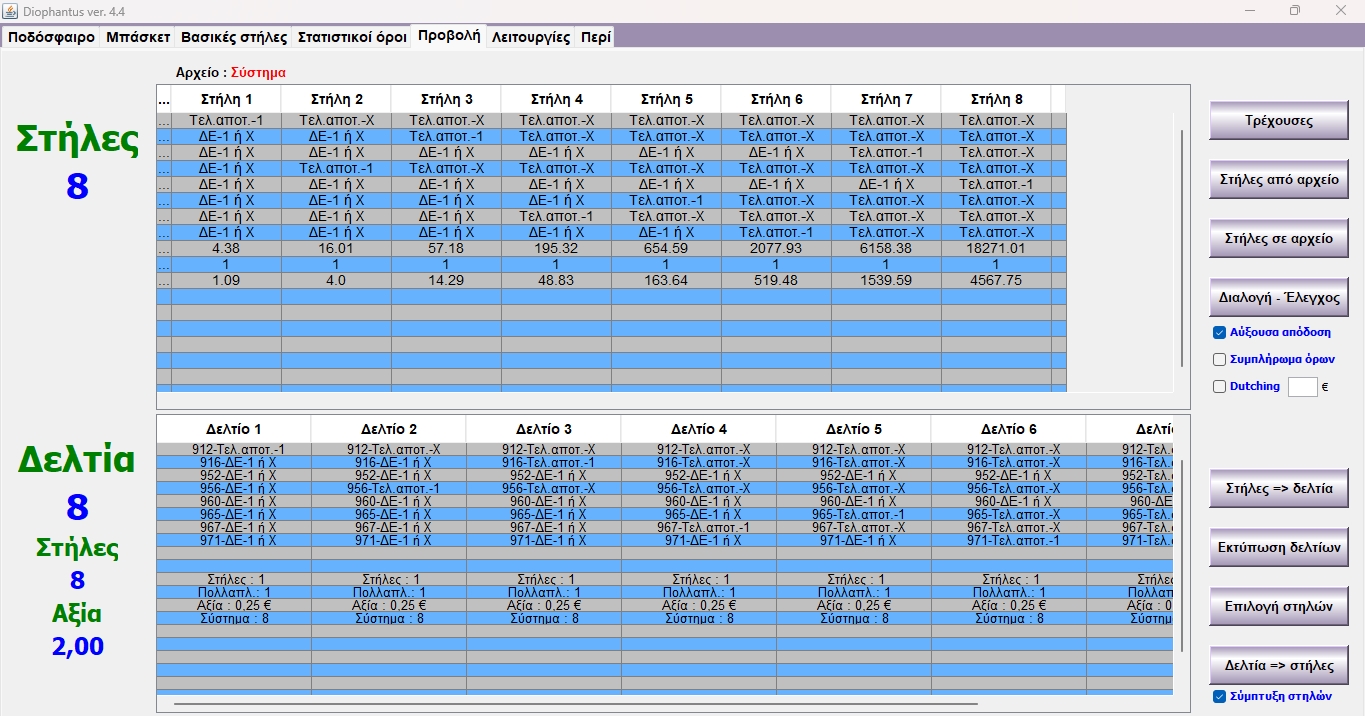Click the Στήλη 7 column header
Viewport: 1365px width, 716px height.
click(886, 99)
